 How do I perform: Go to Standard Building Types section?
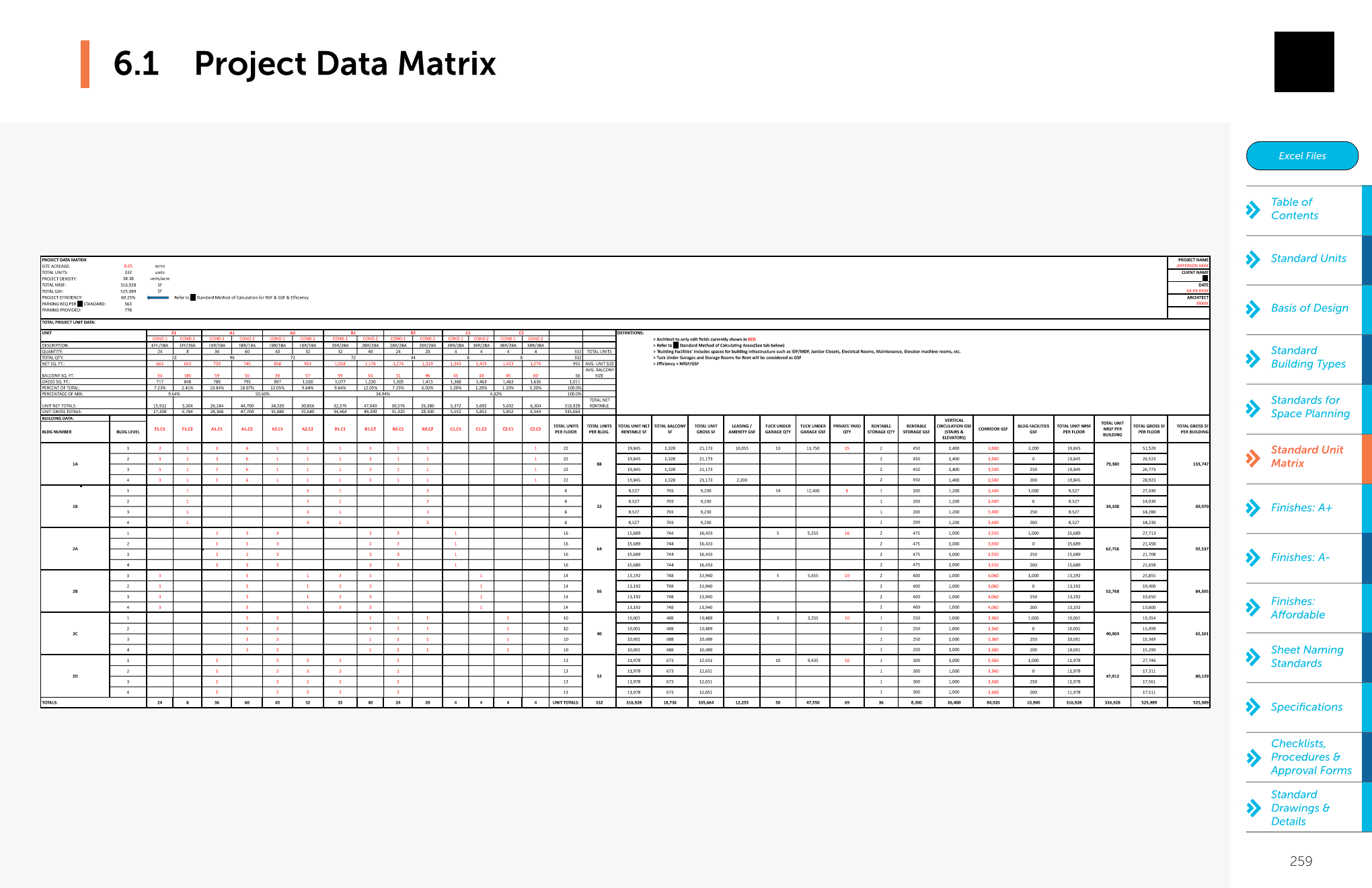click(1307, 357)
